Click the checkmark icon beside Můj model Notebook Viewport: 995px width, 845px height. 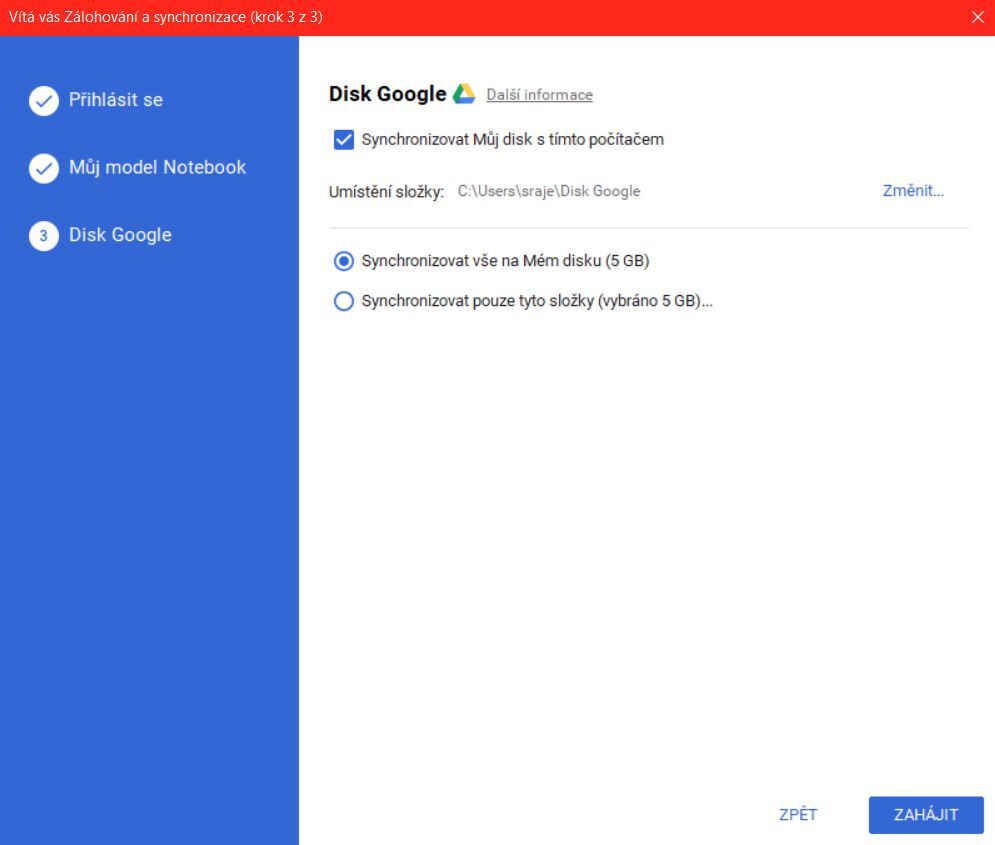44,167
